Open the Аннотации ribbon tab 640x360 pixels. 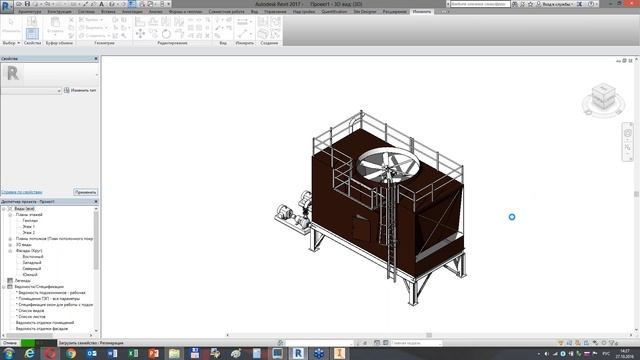coord(132,12)
